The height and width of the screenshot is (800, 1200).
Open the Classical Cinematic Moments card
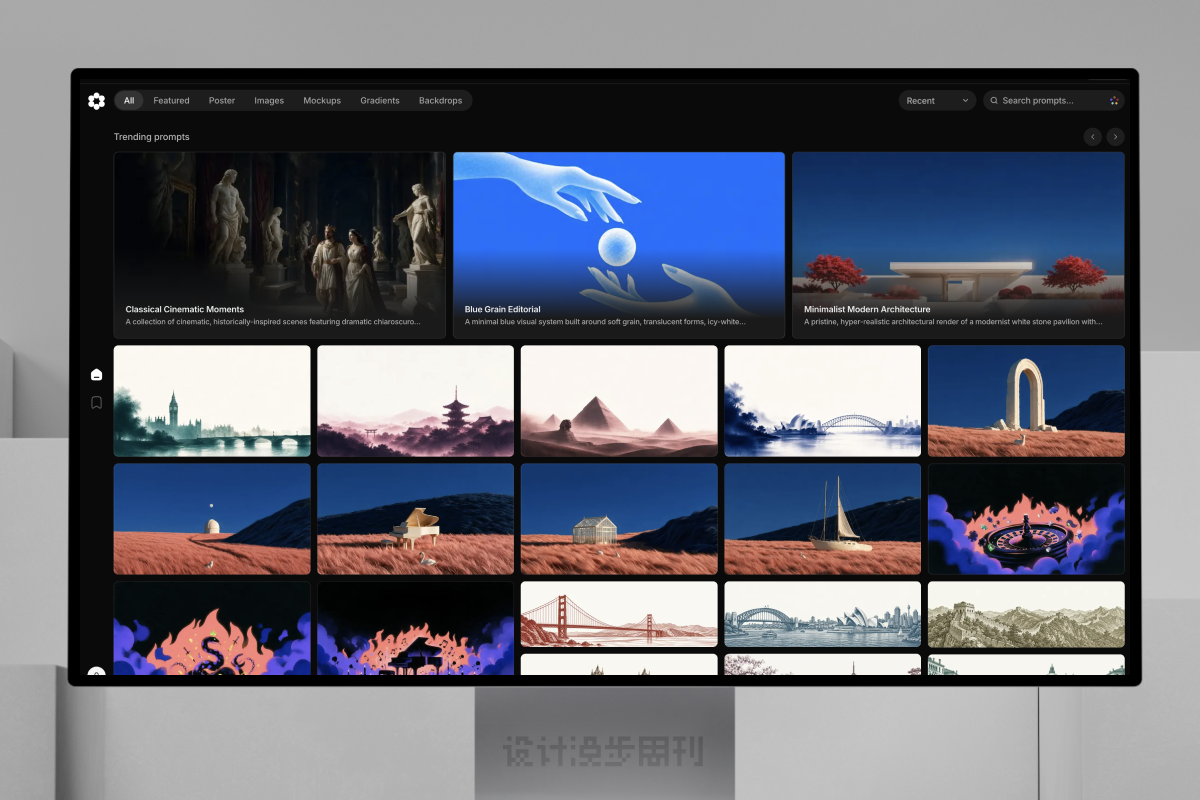point(279,245)
